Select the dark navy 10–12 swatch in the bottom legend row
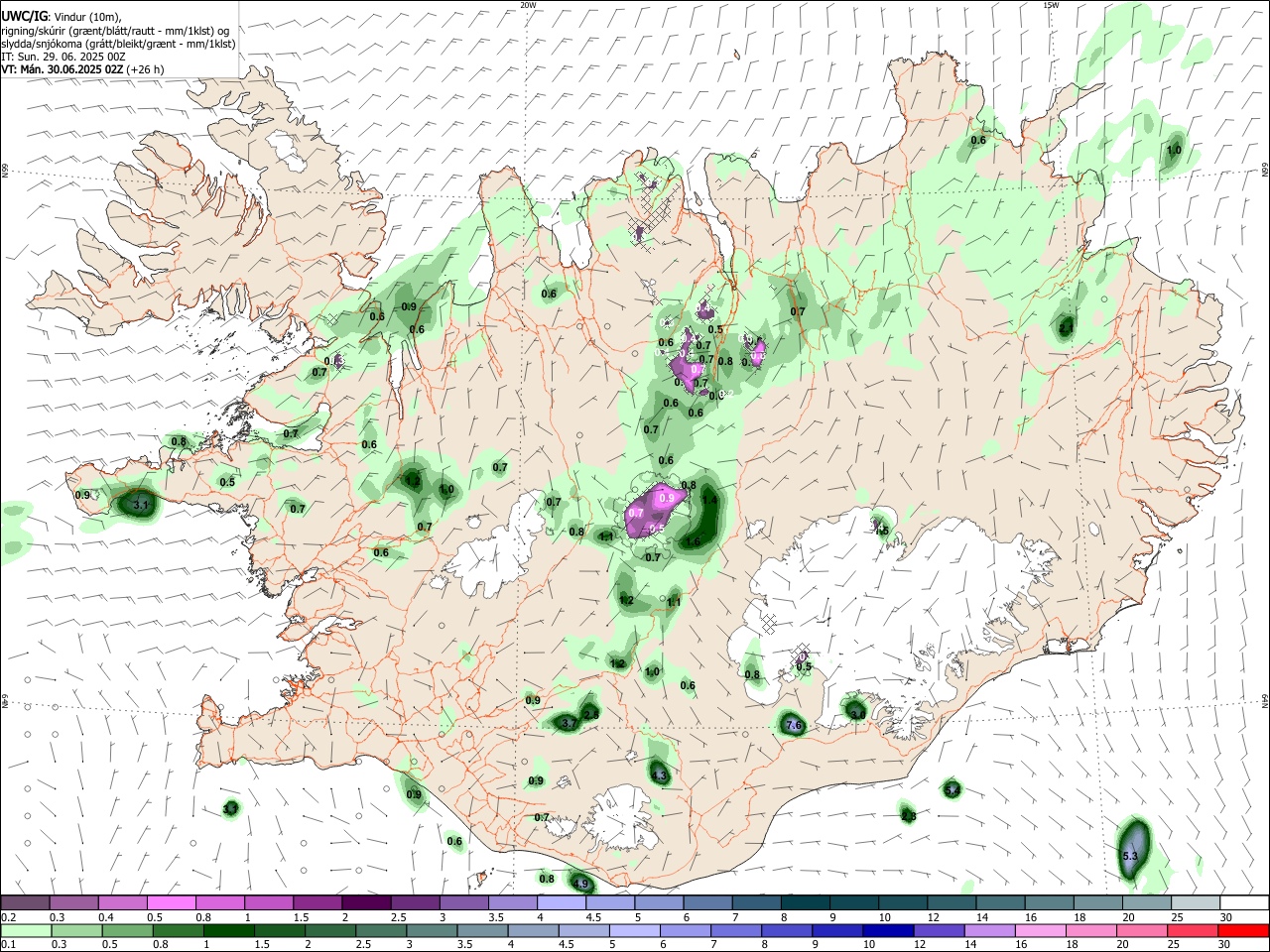Viewport: 1270px width, 952px height. coord(887,930)
